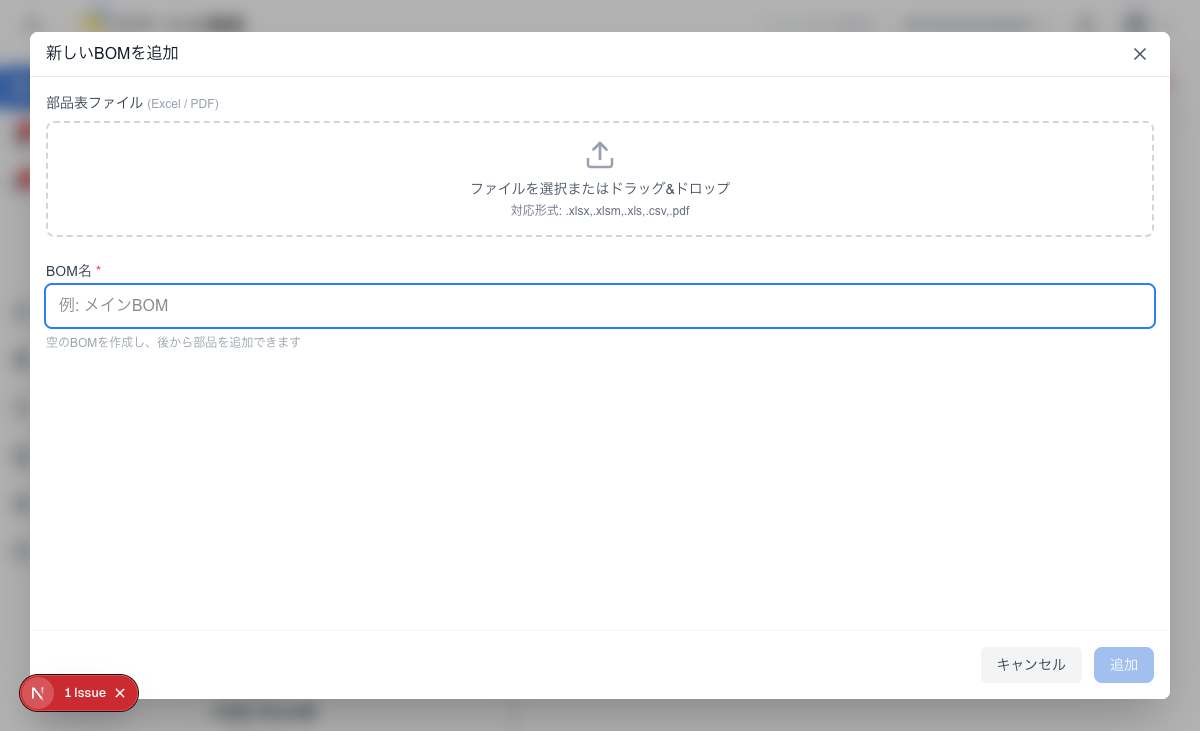1200x731 pixels.
Task: Click the 対応形式 supported formats hint
Action: pos(600,211)
